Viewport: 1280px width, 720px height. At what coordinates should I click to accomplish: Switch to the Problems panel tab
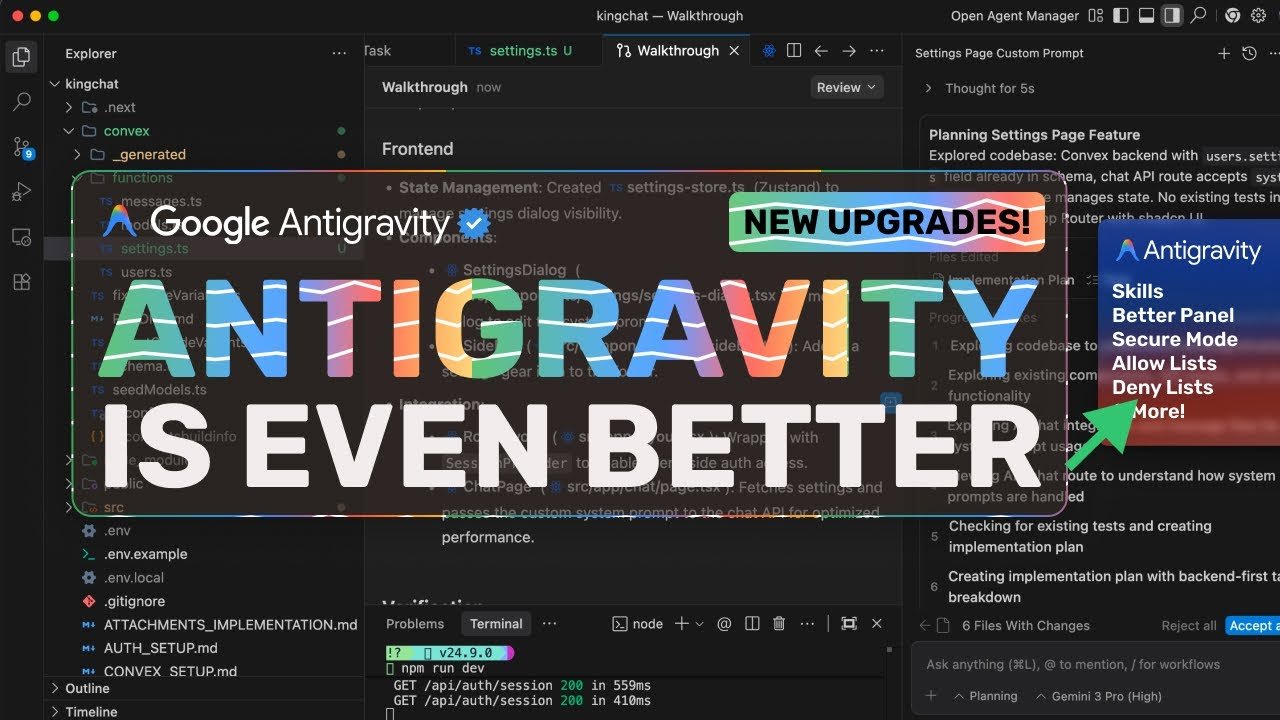[x=414, y=624]
